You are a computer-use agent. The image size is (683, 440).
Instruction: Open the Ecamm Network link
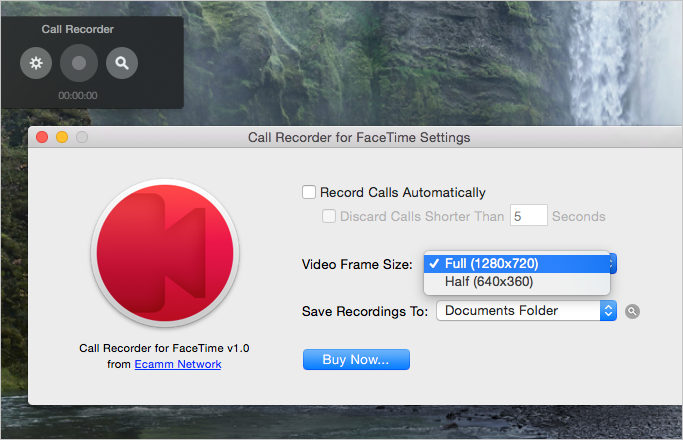pos(178,364)
